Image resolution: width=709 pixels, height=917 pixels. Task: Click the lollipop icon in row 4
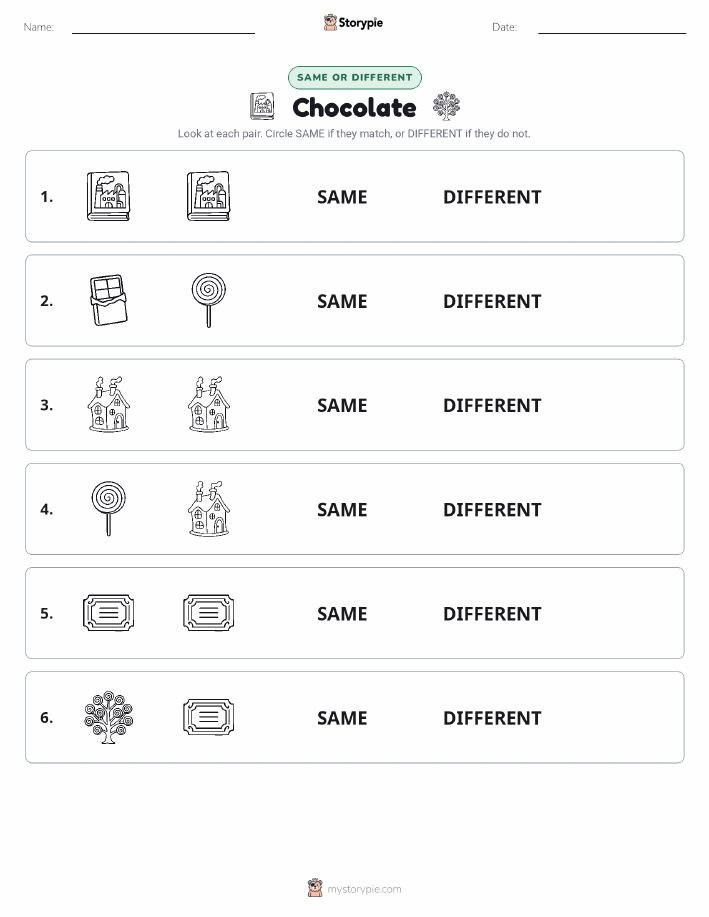coord(108,508)
